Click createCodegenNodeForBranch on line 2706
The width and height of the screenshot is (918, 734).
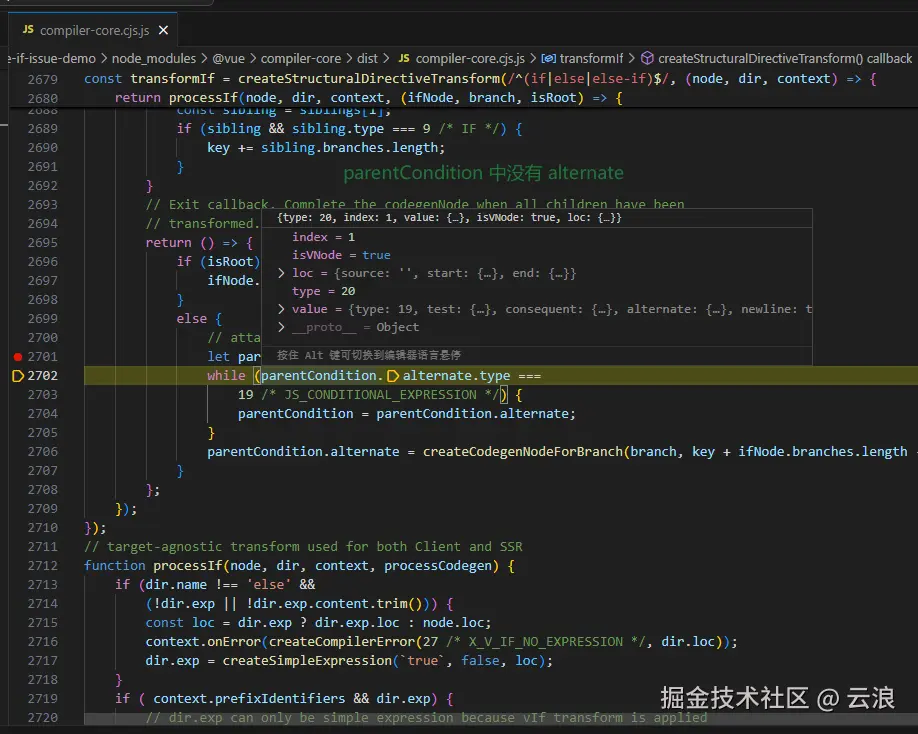(x=523, y=451)
